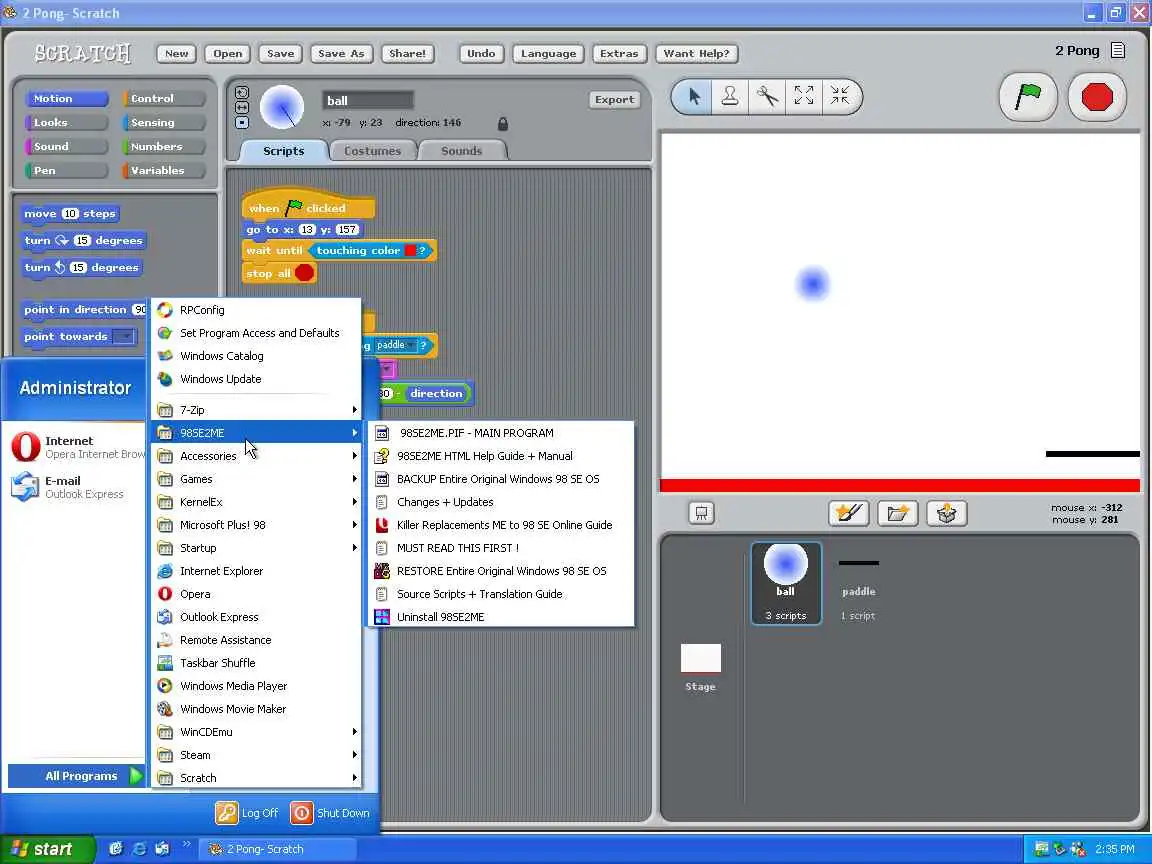Expand the Games submenu
The image size is (1152, 864).
pos(256,479)
